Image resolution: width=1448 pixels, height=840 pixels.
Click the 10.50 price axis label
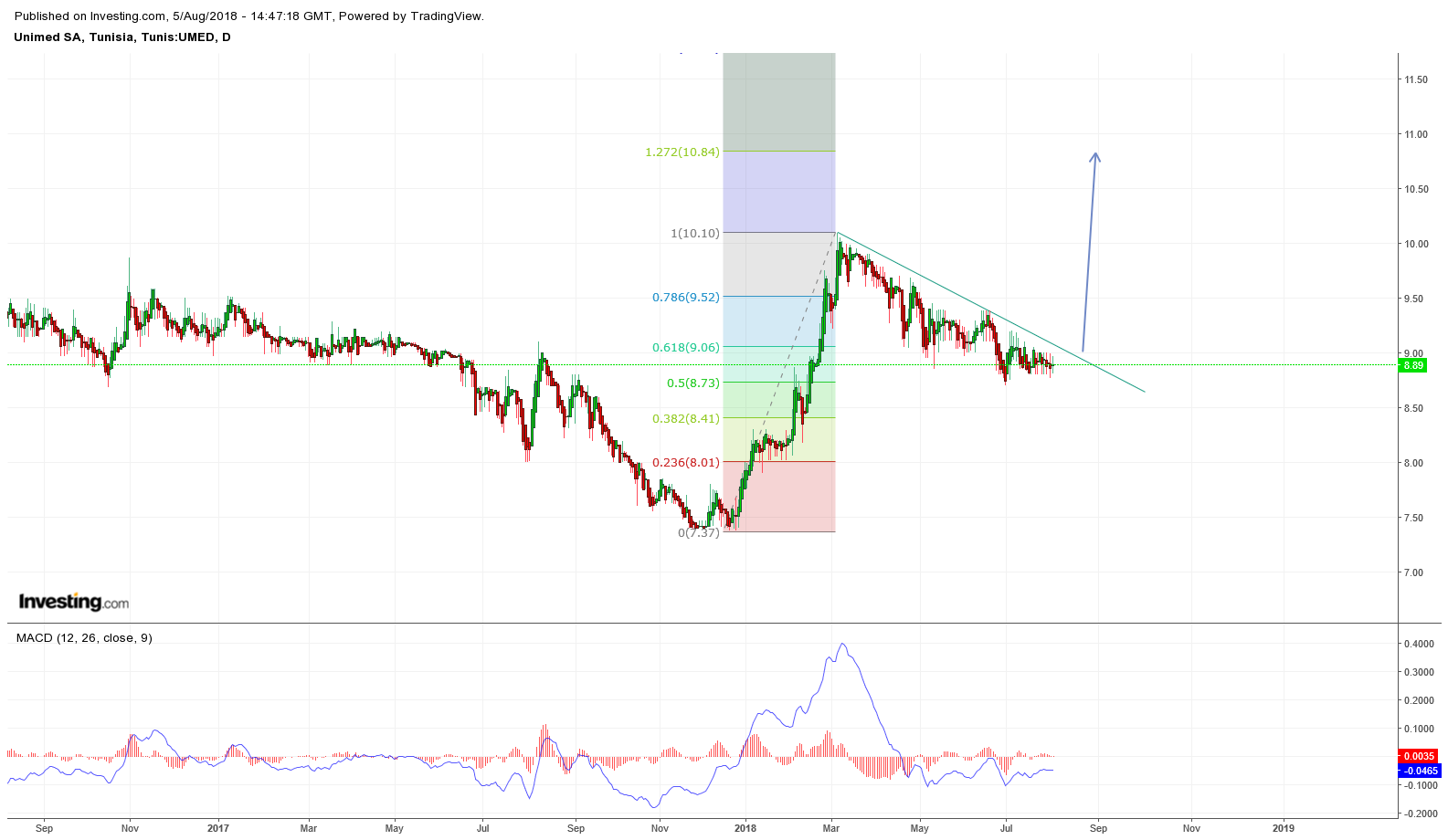(x=1416, y=189)
